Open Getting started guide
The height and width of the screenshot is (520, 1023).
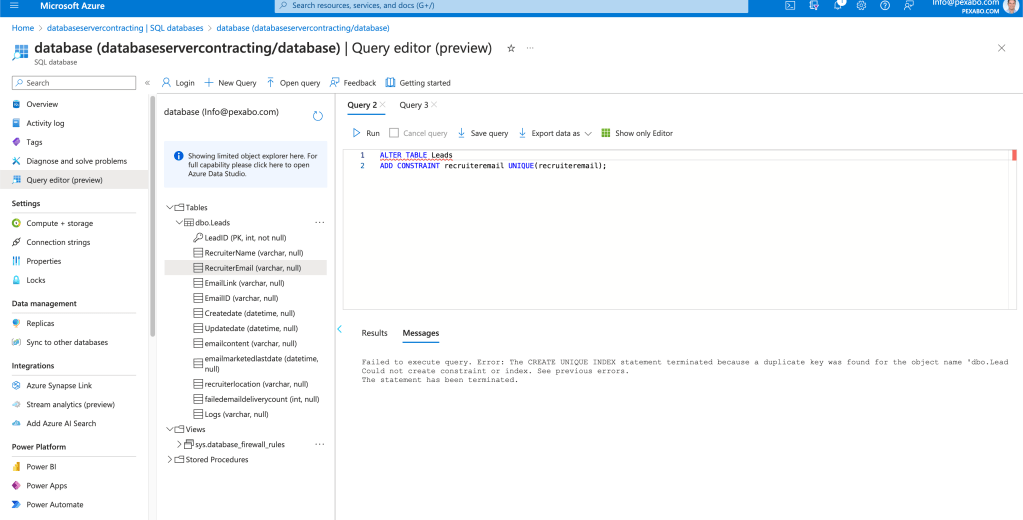pos(418,83)
